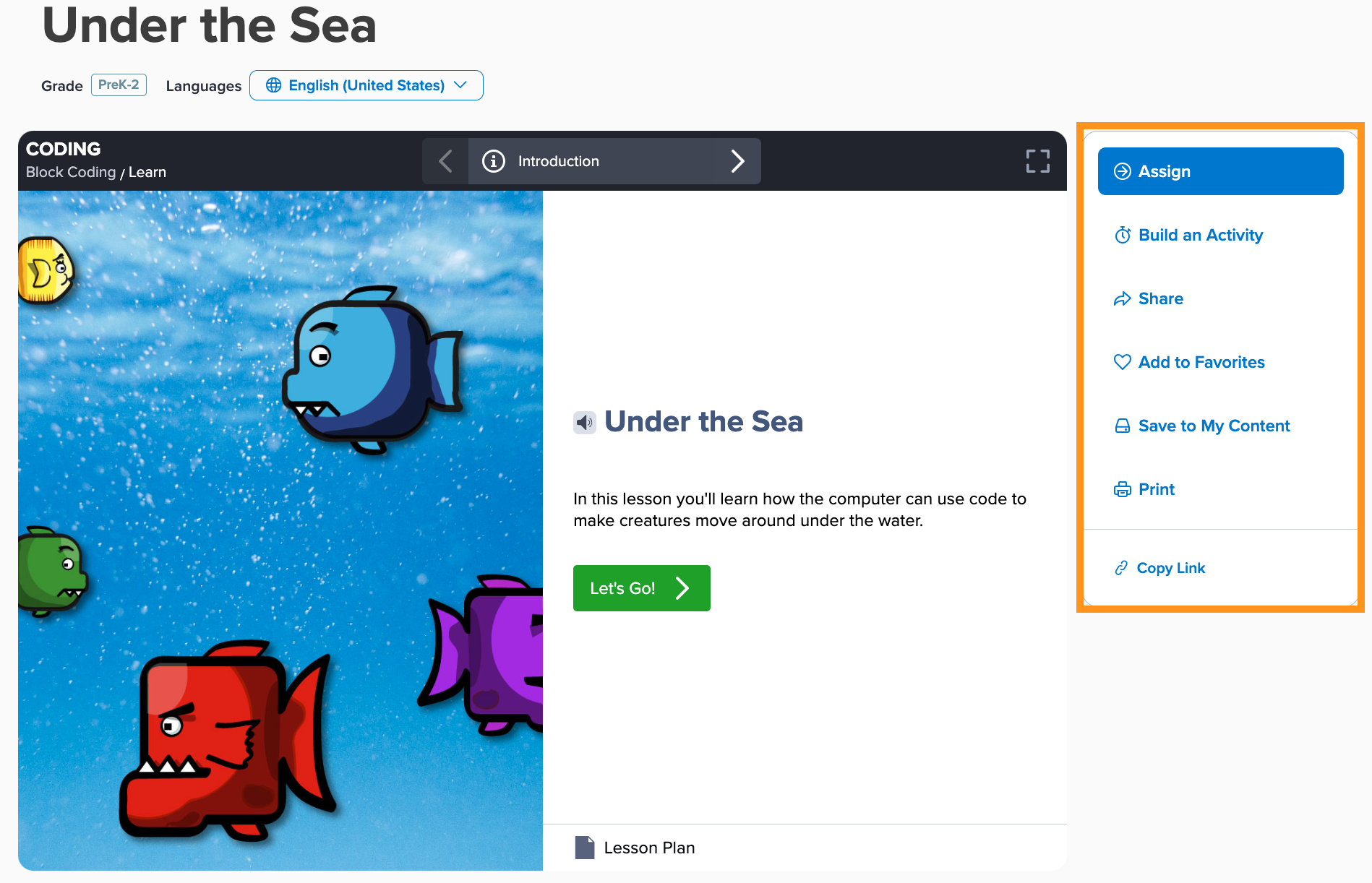Play audio with the speaker icon
This screenshot has height=883, width=1372.
pyautogui.click(x=584, y=422)
